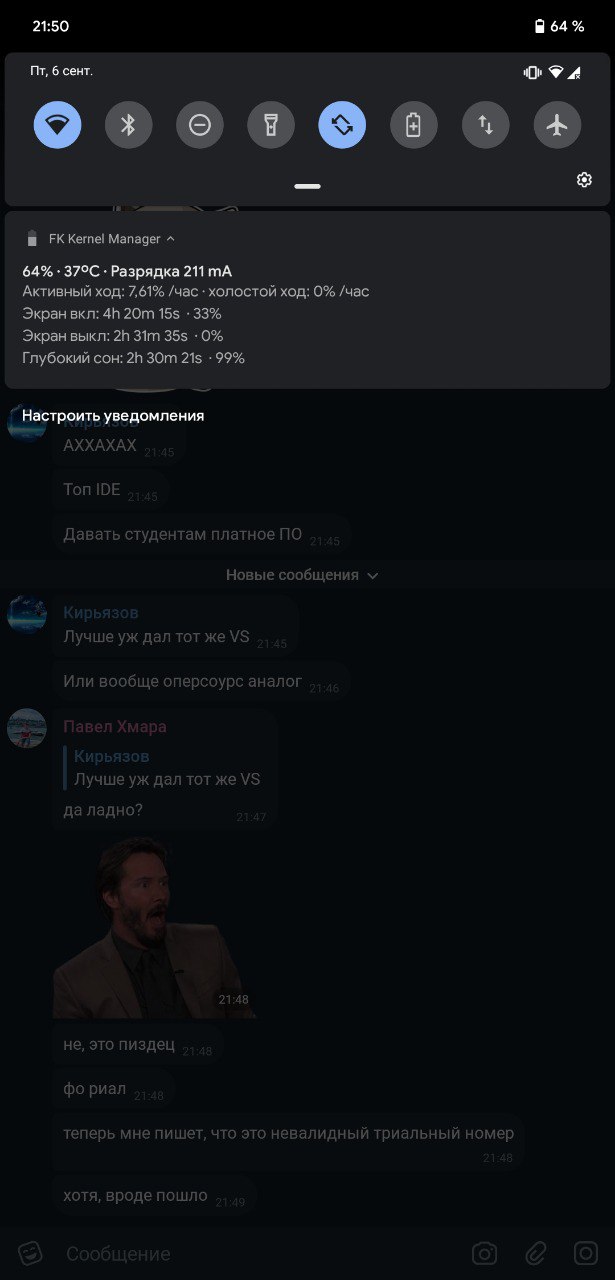Collapse FK Kernel Manager notification chevron
Viewport: 615px width, 1280px height.
click(171, 239)
